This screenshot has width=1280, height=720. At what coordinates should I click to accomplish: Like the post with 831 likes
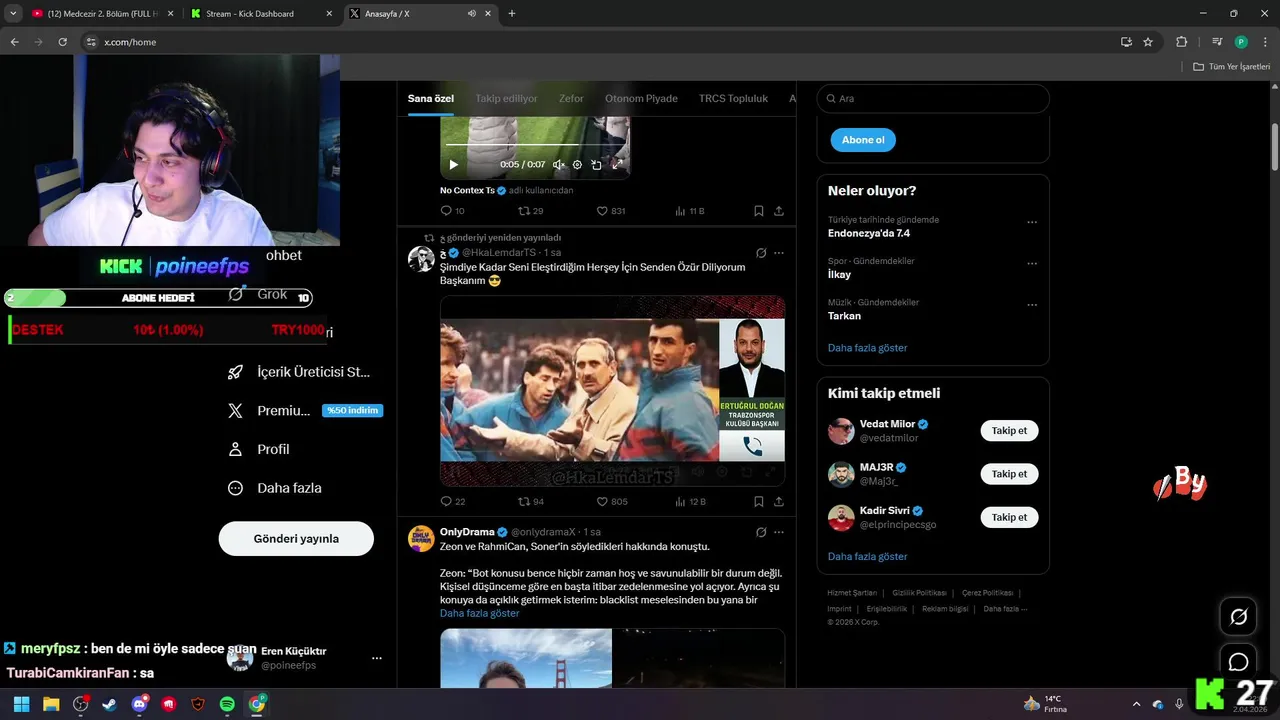point(610,211)
